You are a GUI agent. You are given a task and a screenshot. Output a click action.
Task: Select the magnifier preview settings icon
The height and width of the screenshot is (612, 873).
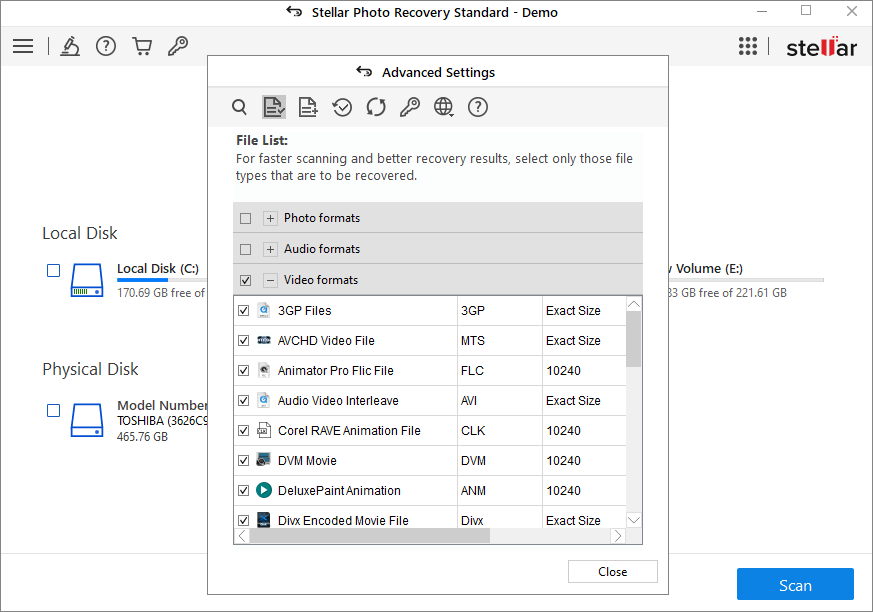[239, 107]
